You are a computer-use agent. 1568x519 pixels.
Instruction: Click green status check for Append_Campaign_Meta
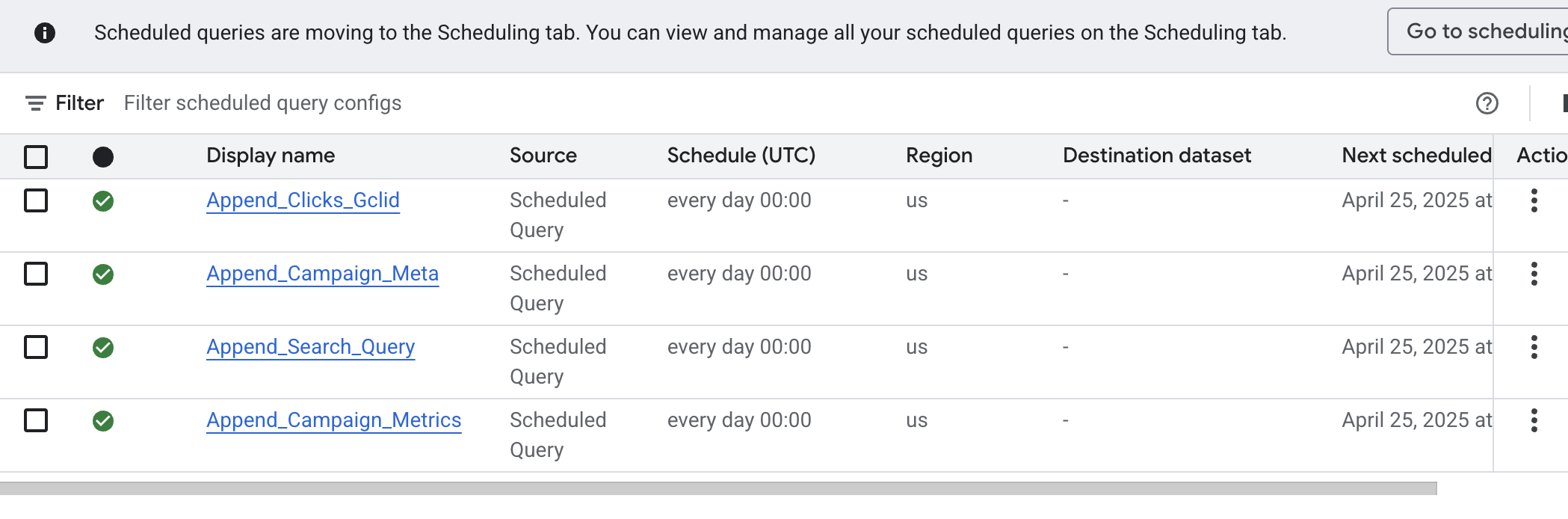tap(103, 274)
